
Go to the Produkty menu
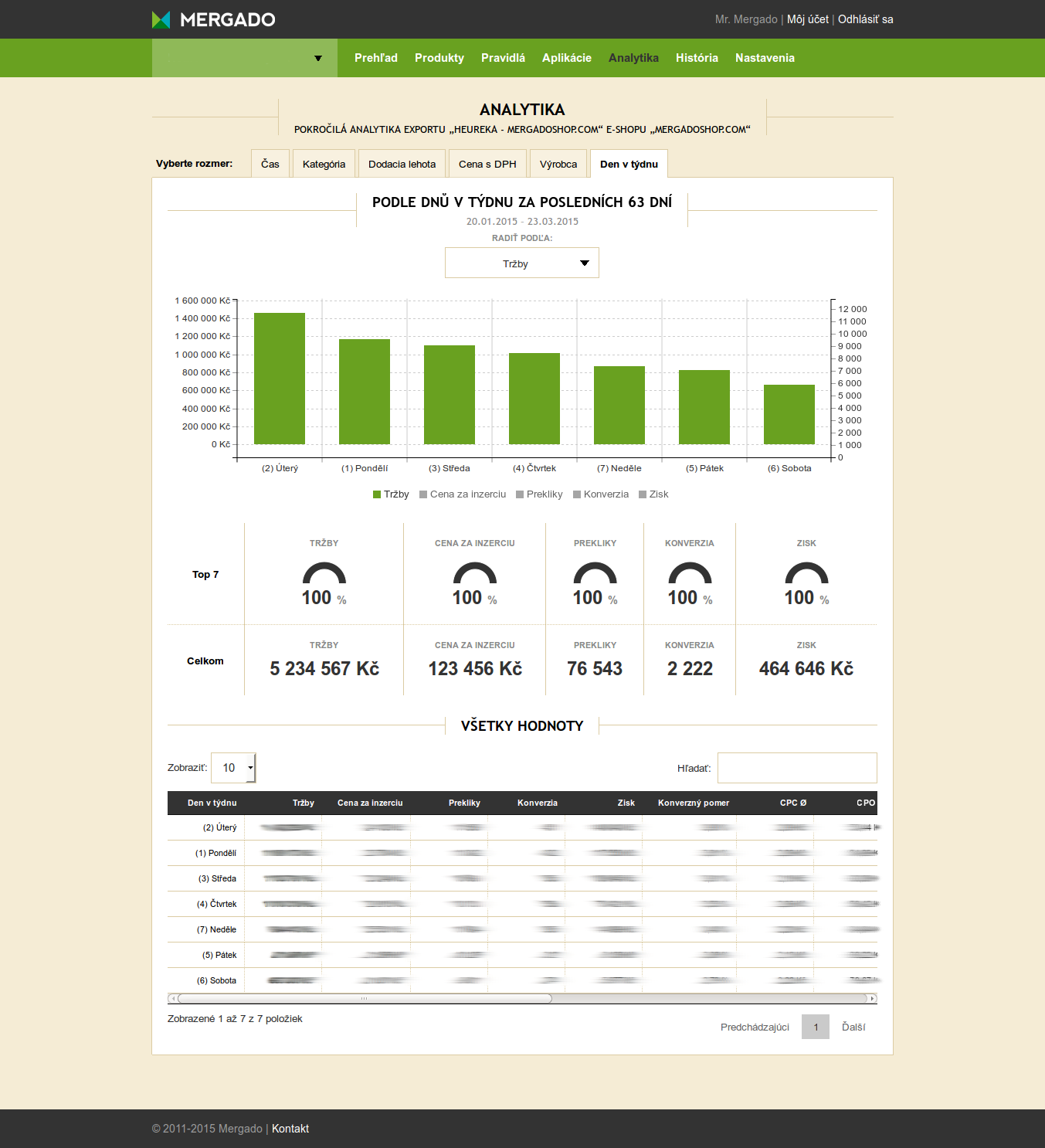(439, 58)
